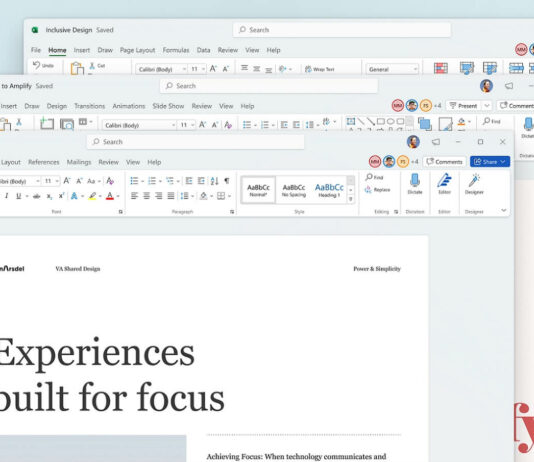This screenshot has height=462, width=534.
Task: Click Wrap Text in Excel window
Action: click(319, 69)
